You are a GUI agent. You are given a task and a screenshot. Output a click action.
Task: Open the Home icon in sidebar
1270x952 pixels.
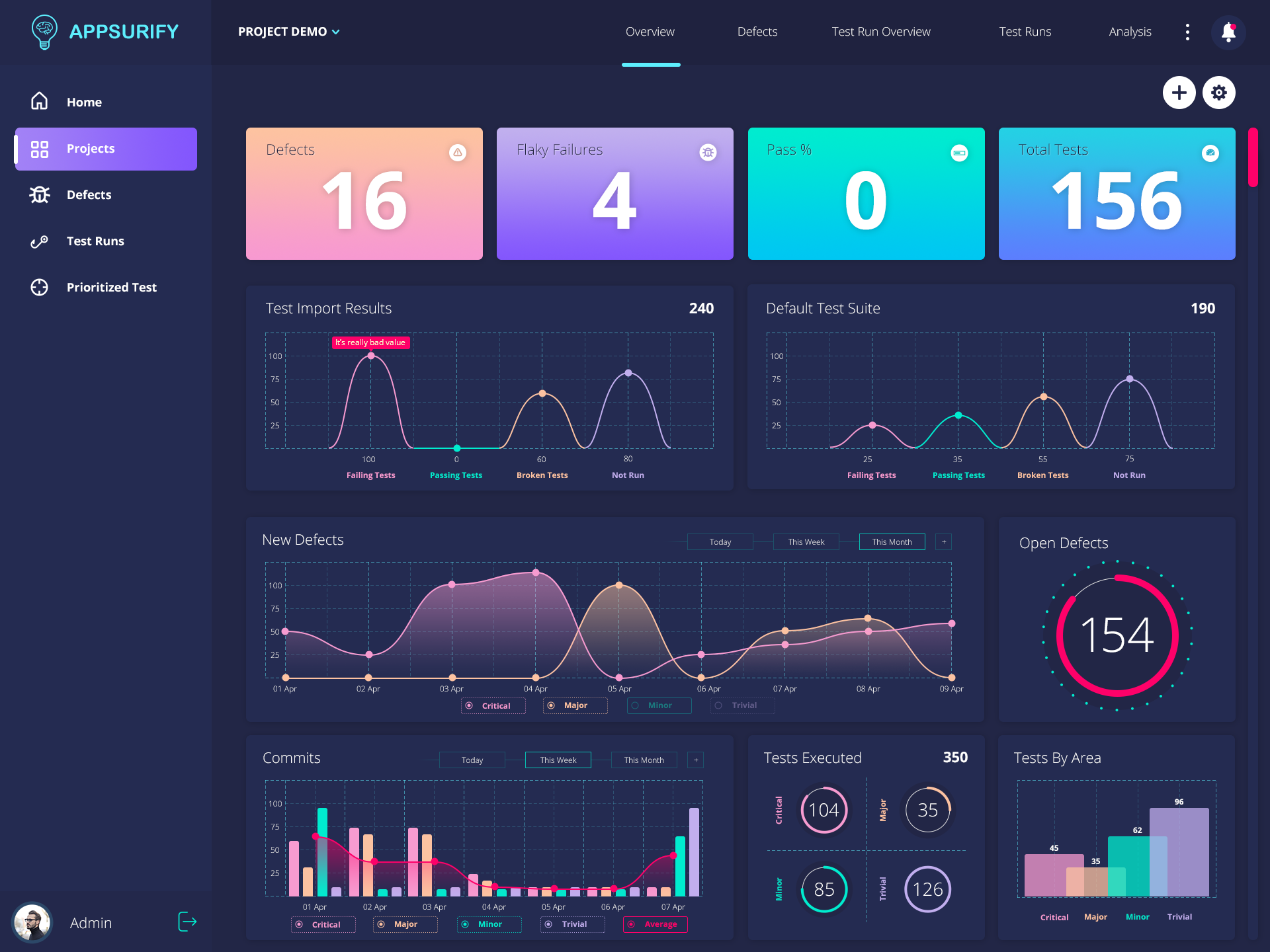point(40,101)
